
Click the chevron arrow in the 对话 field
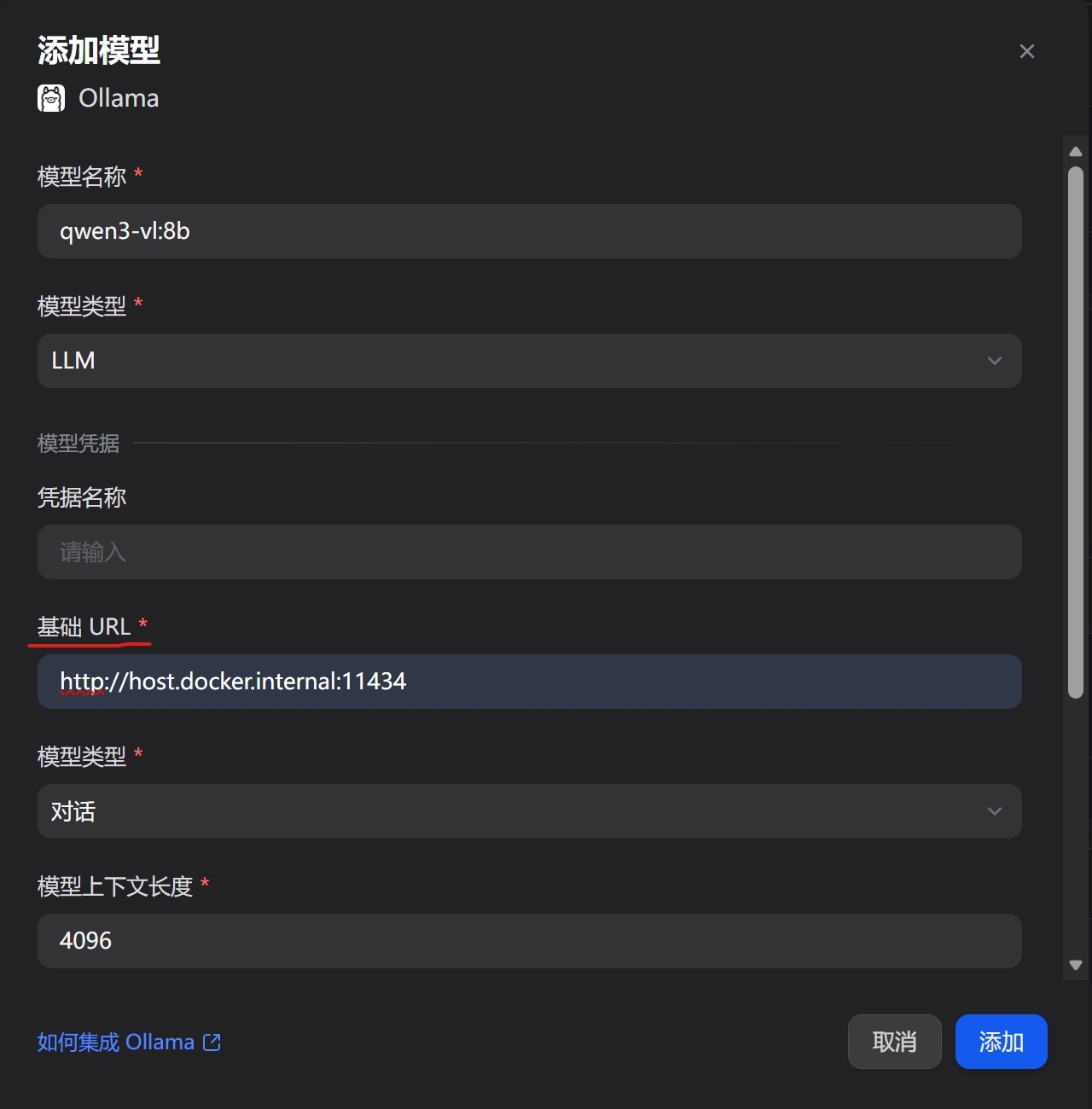click(994, 811)
